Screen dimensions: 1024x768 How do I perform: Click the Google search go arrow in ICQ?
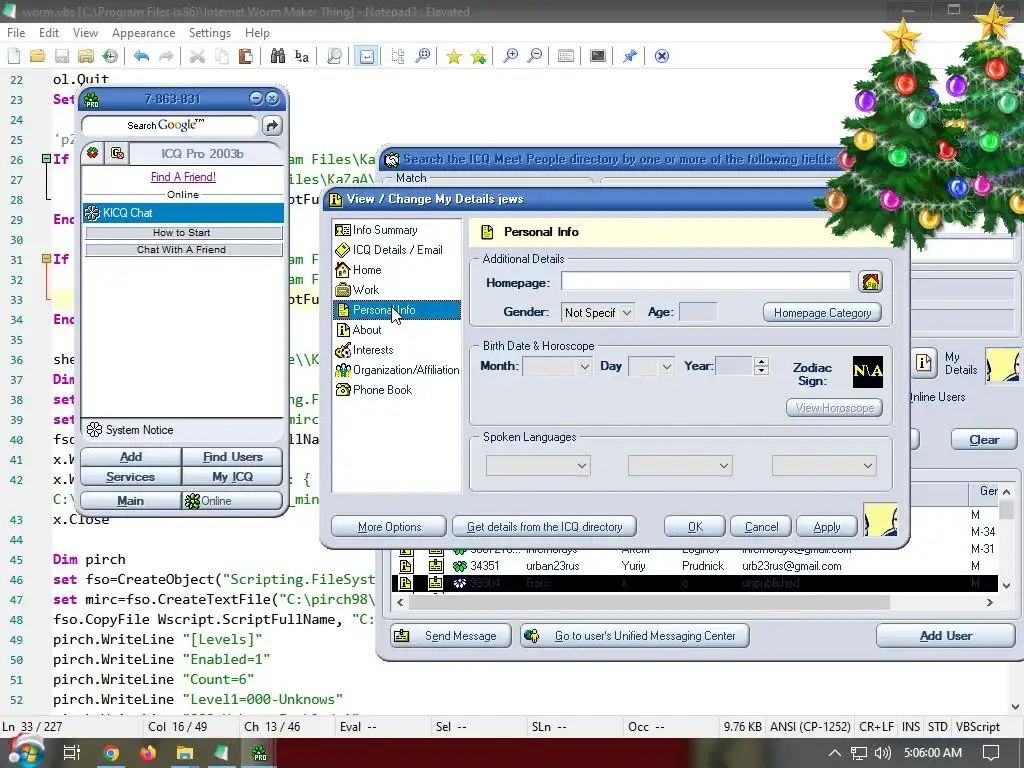click(x=272, y=125)
